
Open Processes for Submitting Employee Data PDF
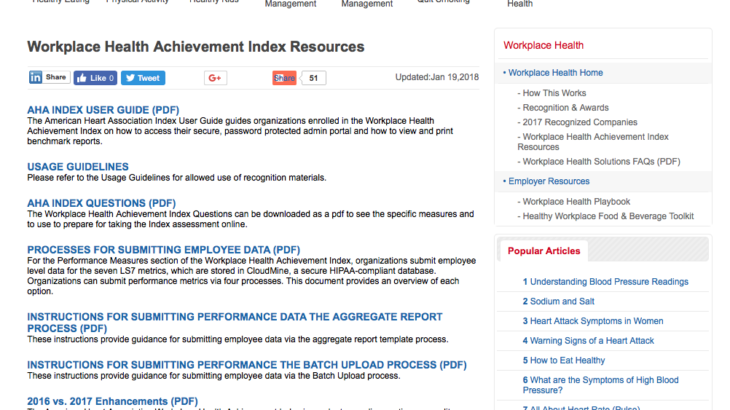pos(163,249)
